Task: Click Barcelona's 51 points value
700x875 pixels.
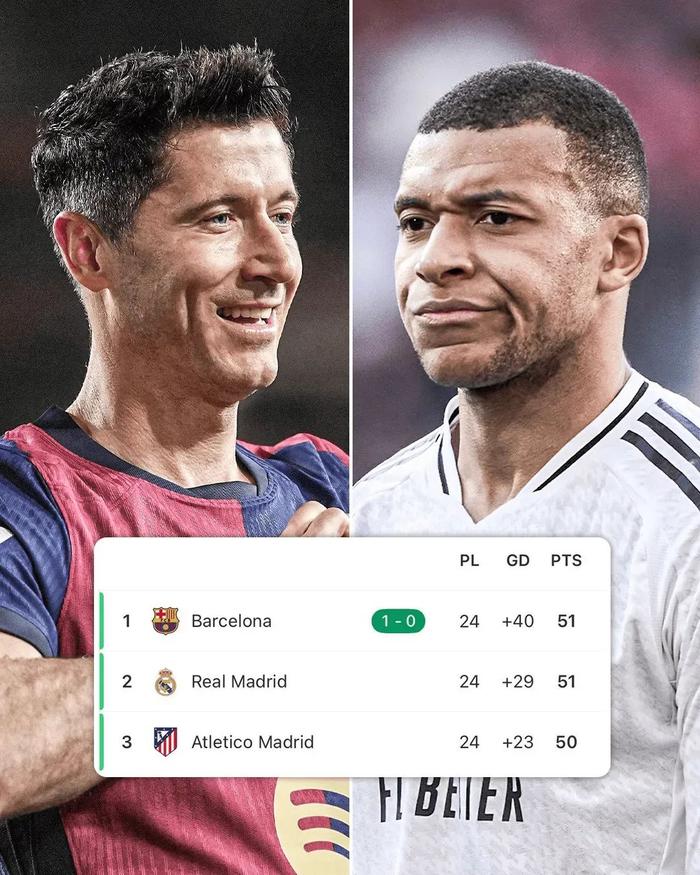Action: point(566,621)
